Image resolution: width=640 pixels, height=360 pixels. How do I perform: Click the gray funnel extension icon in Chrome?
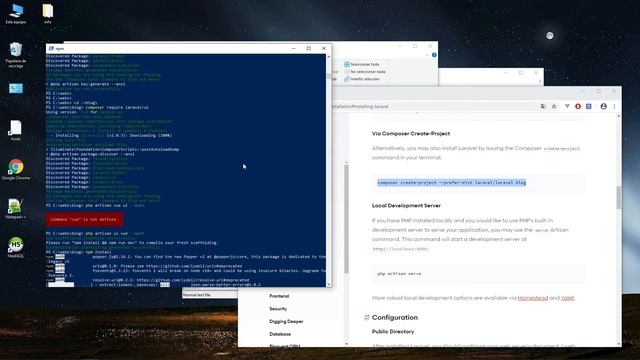567,106
